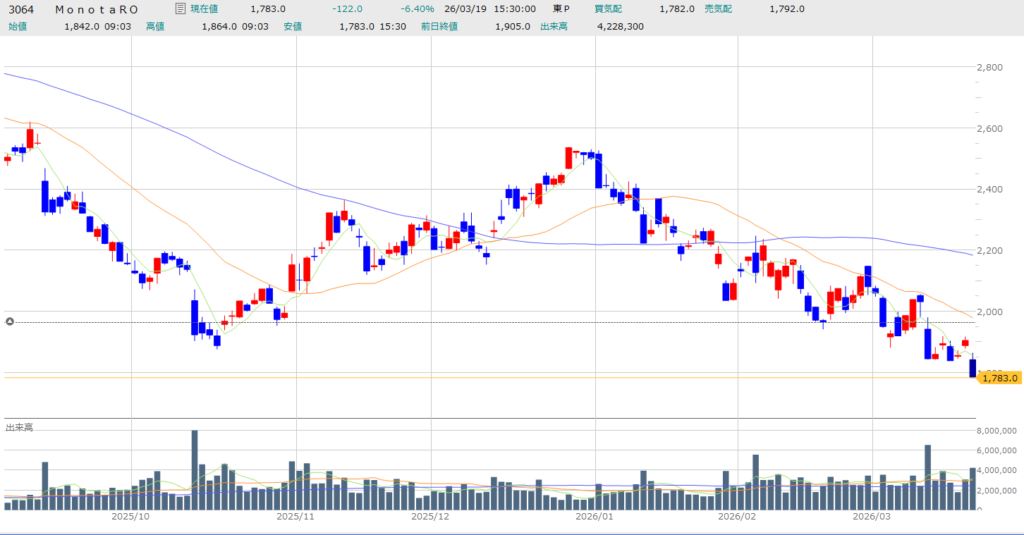
Task: Click the 2025/12 date label on the time axis
Action: [x=430, y=517]
